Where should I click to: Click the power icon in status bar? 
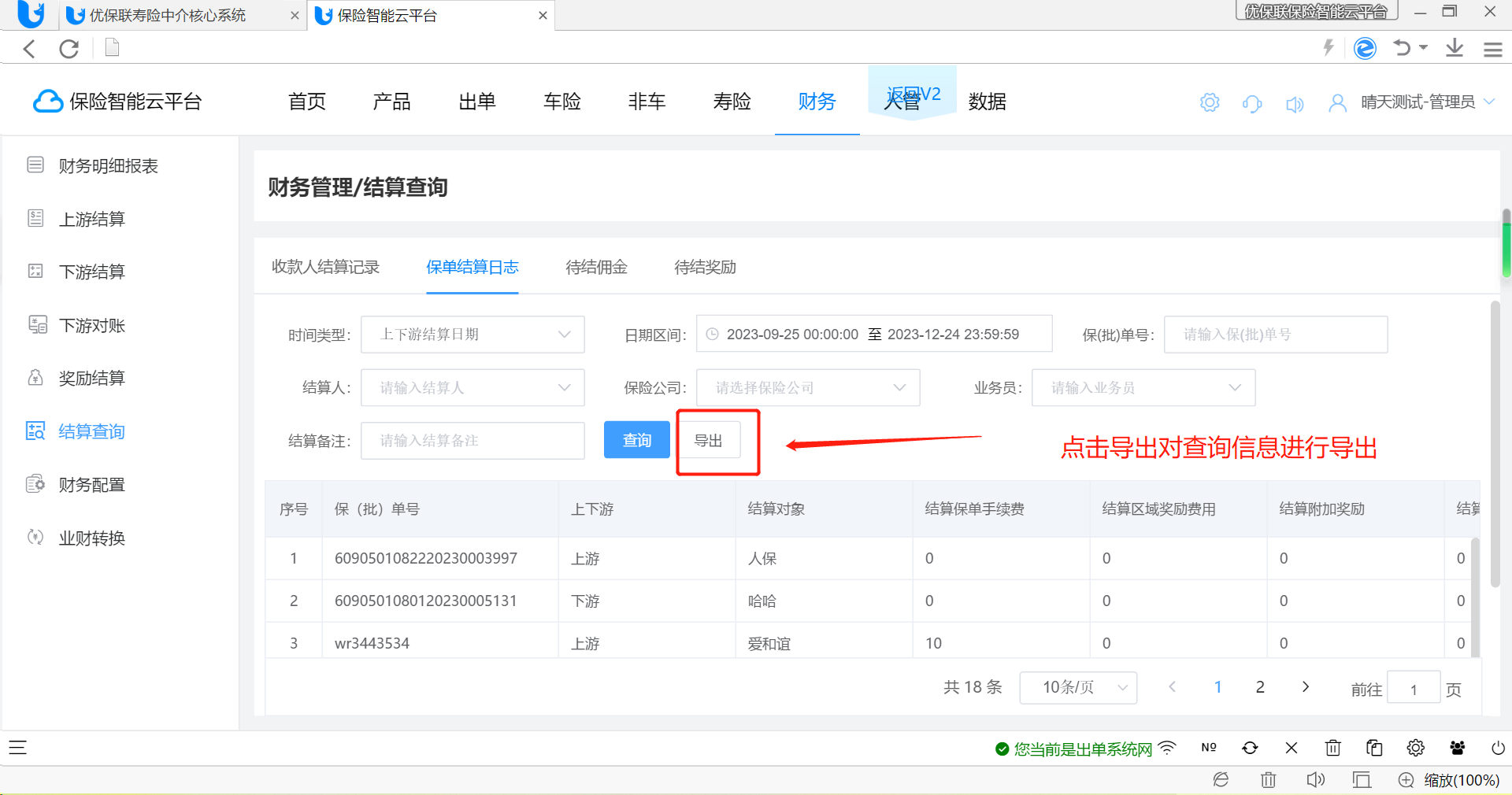[1499, 748]
